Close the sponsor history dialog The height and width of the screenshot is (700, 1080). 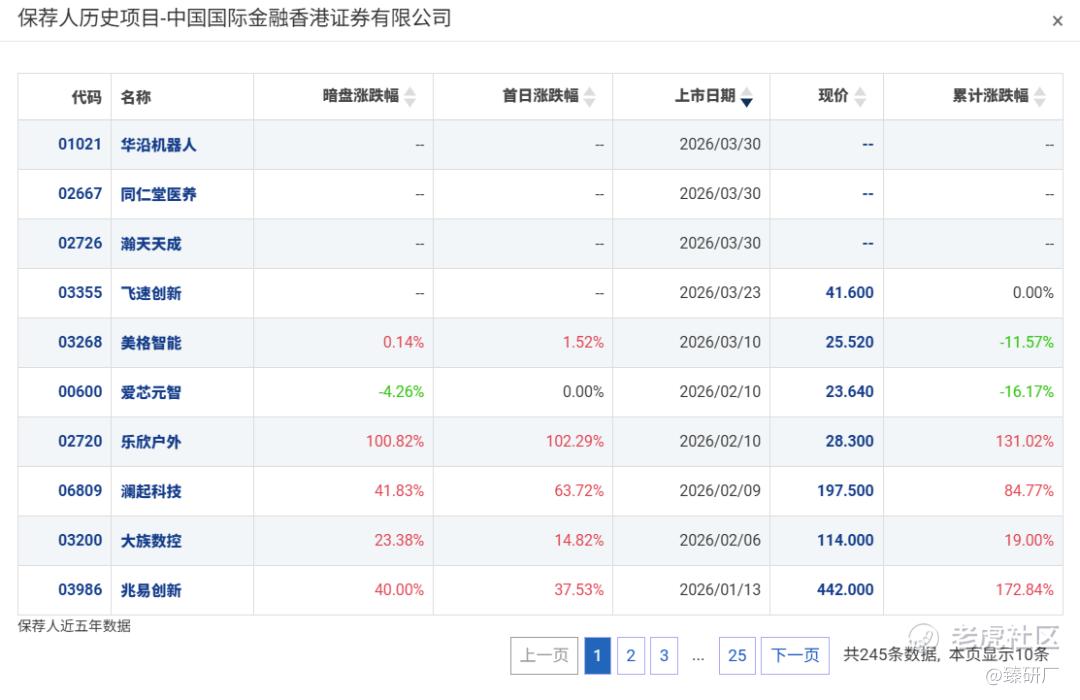(1057, 21)
